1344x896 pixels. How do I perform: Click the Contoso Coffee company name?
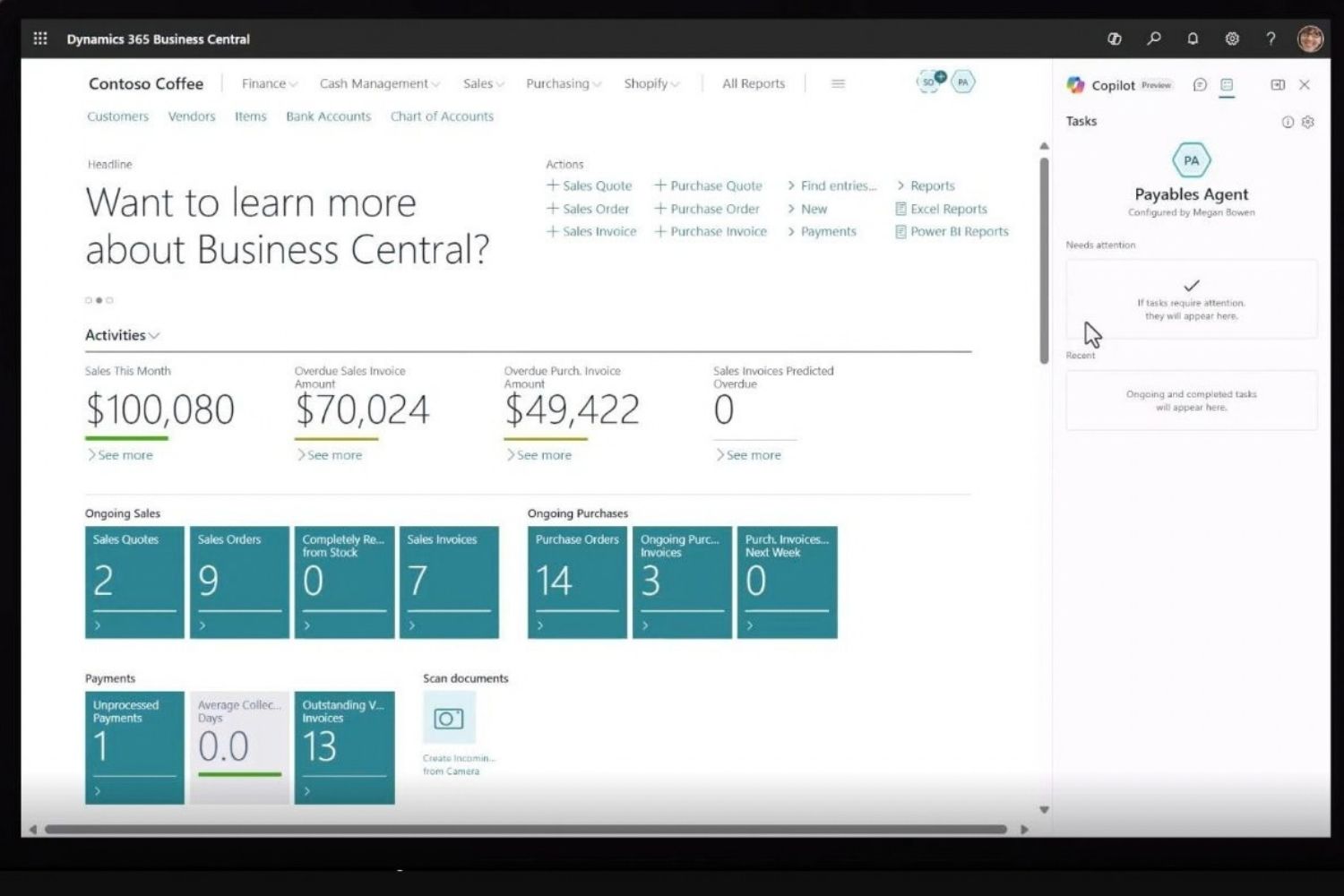click(146, 83)
